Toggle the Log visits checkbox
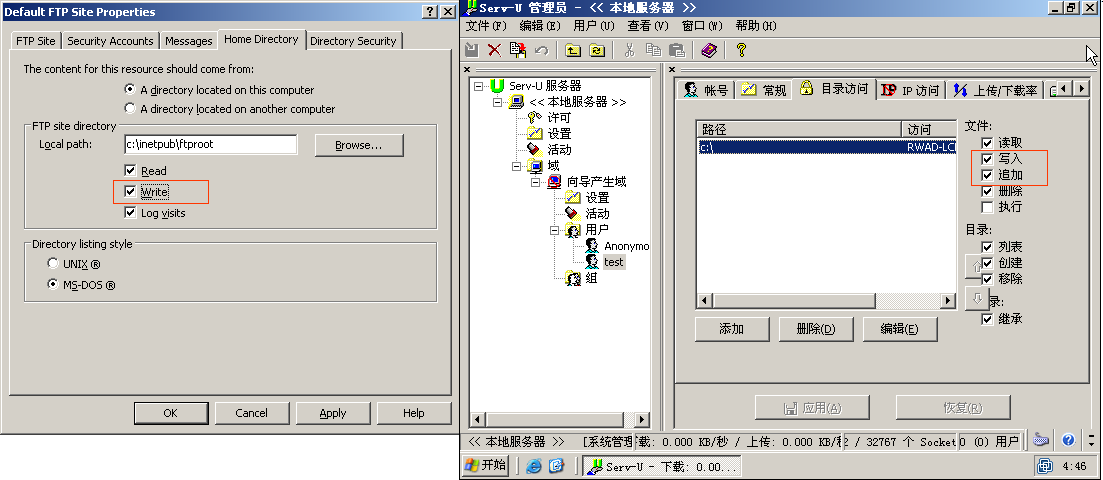 129,213
